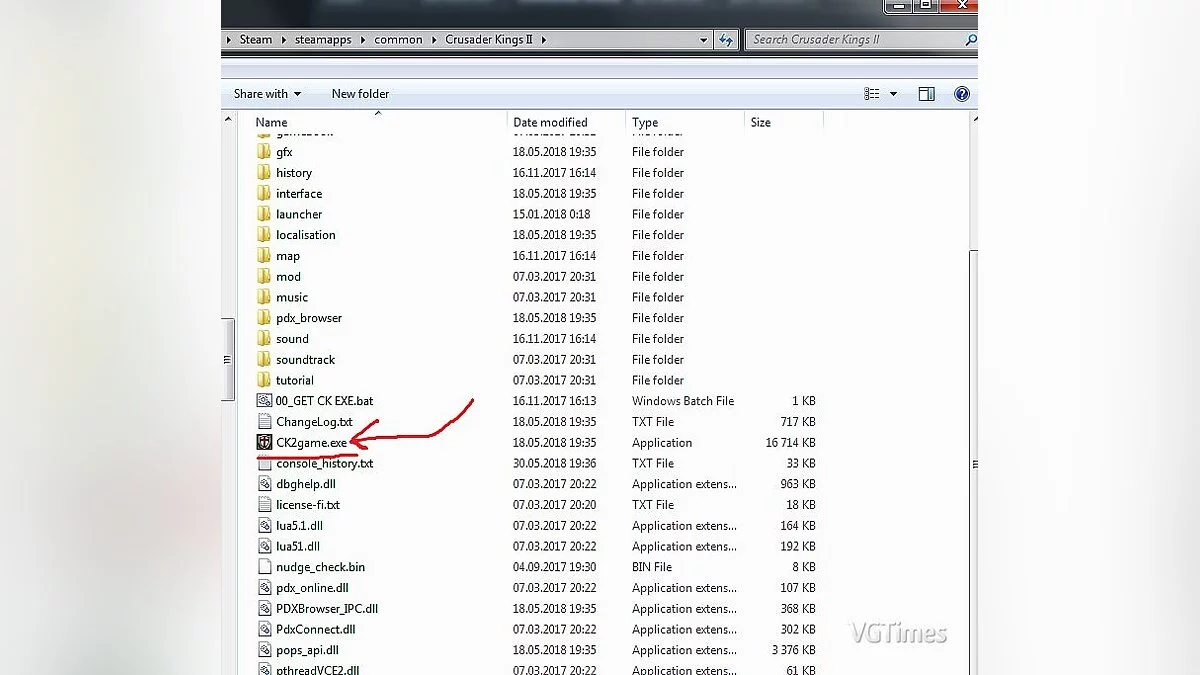
Task: Expand the arrow after common in breadcrumb
Action: [432, 40]
